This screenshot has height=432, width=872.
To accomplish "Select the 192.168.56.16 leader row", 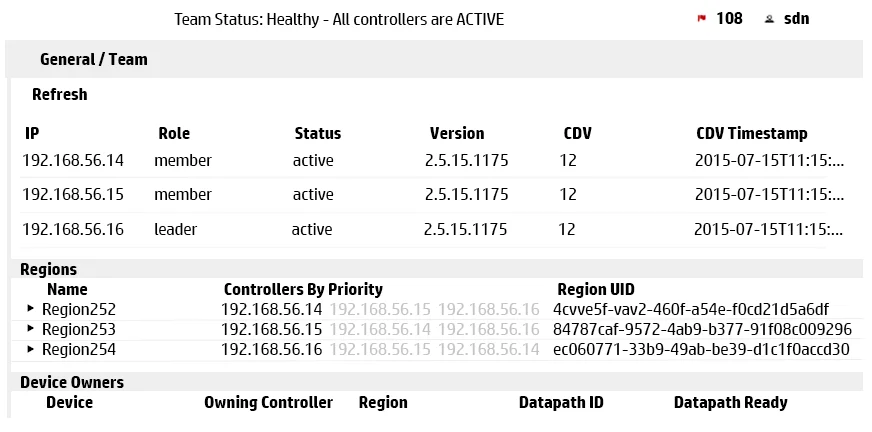I will (x=423, y=229).
